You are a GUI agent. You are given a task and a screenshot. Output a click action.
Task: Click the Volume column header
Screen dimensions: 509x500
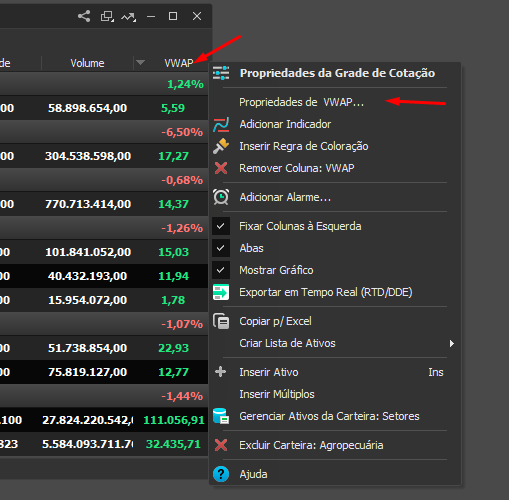point(87,63)
